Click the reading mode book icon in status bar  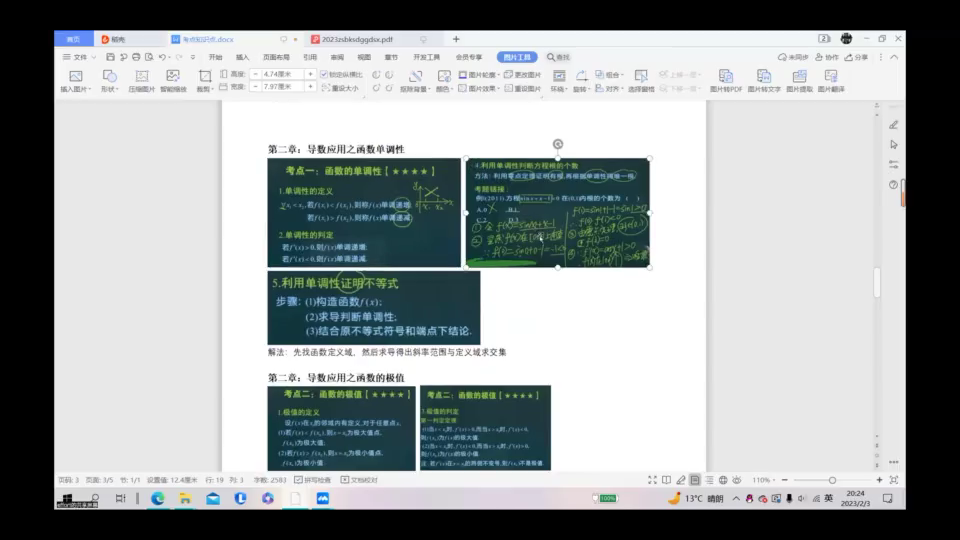tap(666, 480)
